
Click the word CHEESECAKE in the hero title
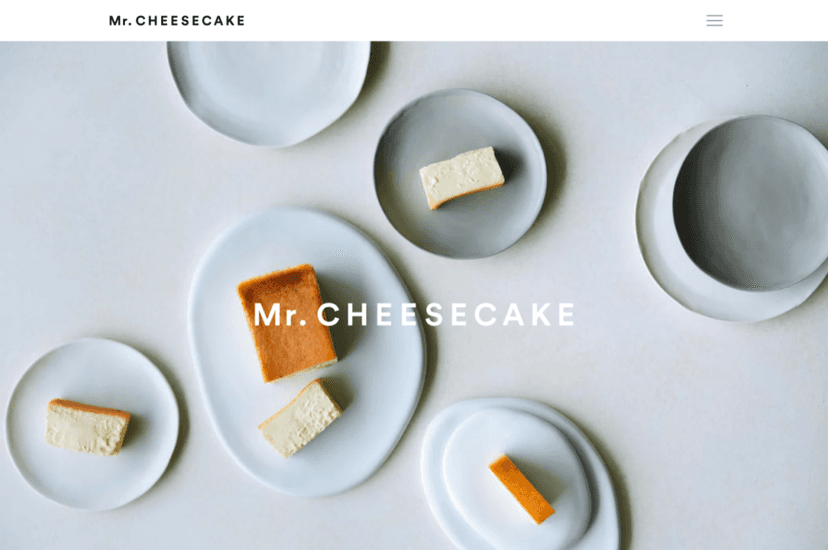[x=446, y=314]
